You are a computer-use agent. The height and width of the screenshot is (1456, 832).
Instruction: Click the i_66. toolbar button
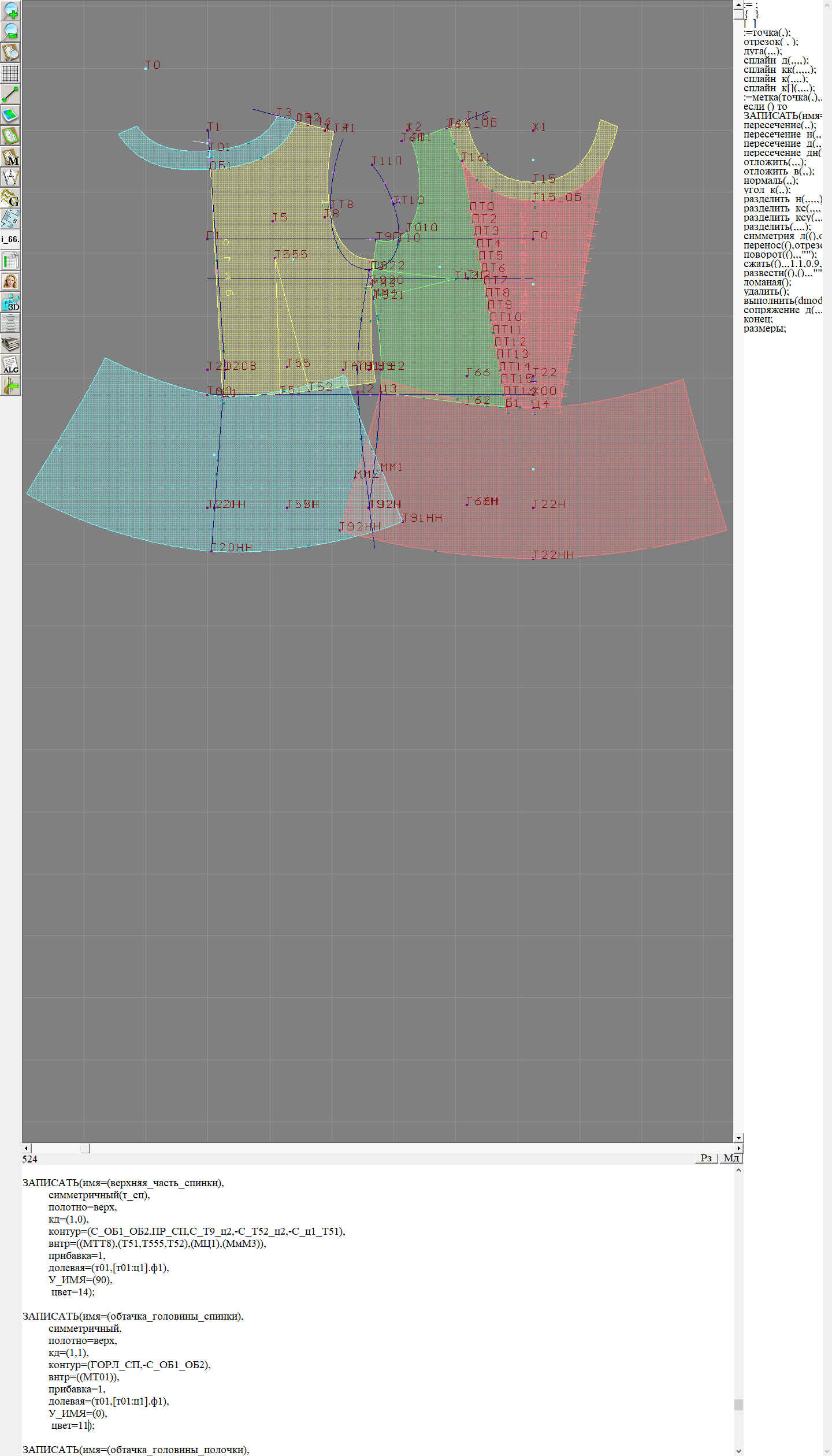tap(10, 239)
